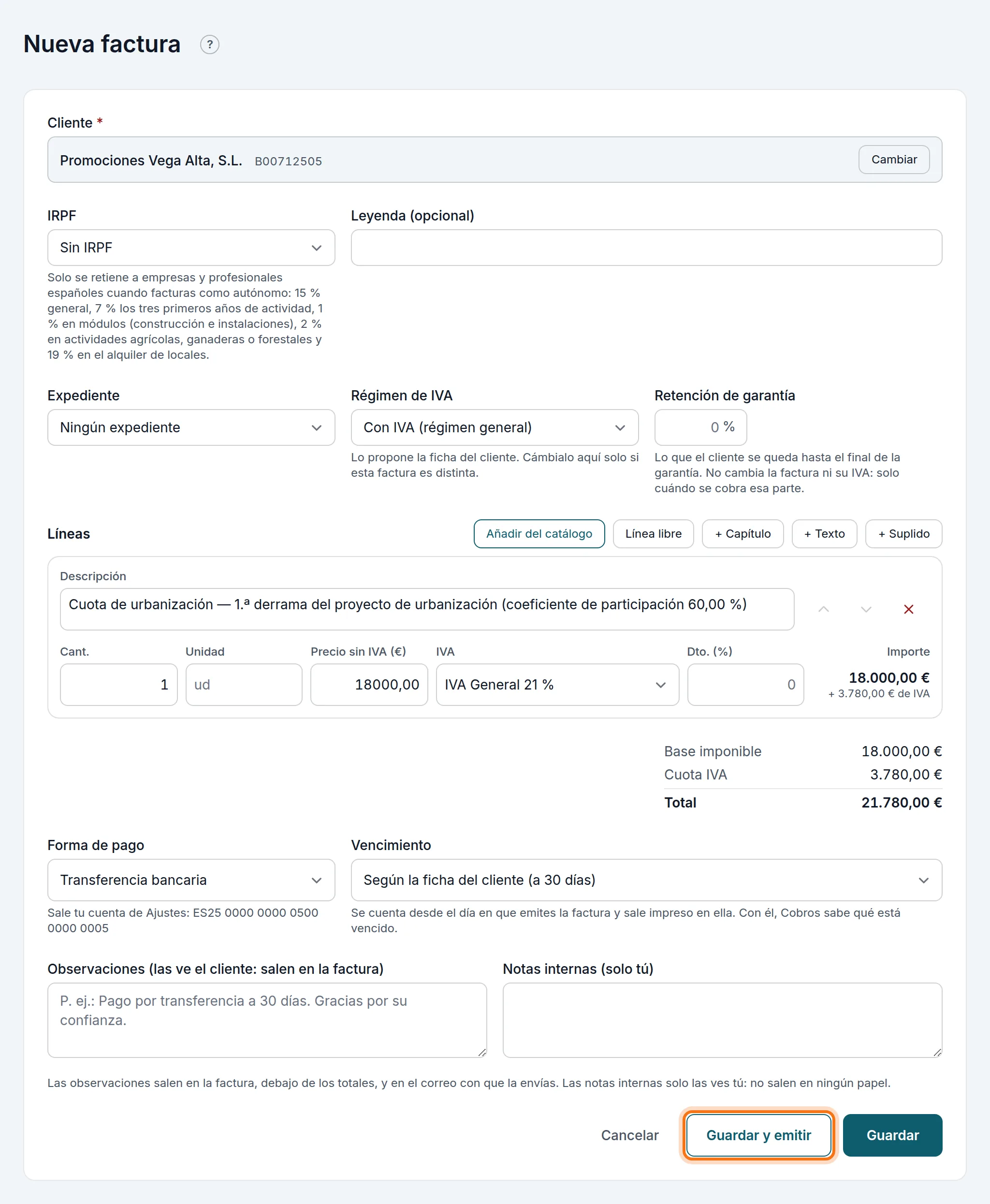Click the Base imponible value 18.000,00 €
This screenshot has width=990, height=1204.
[901, 751]
